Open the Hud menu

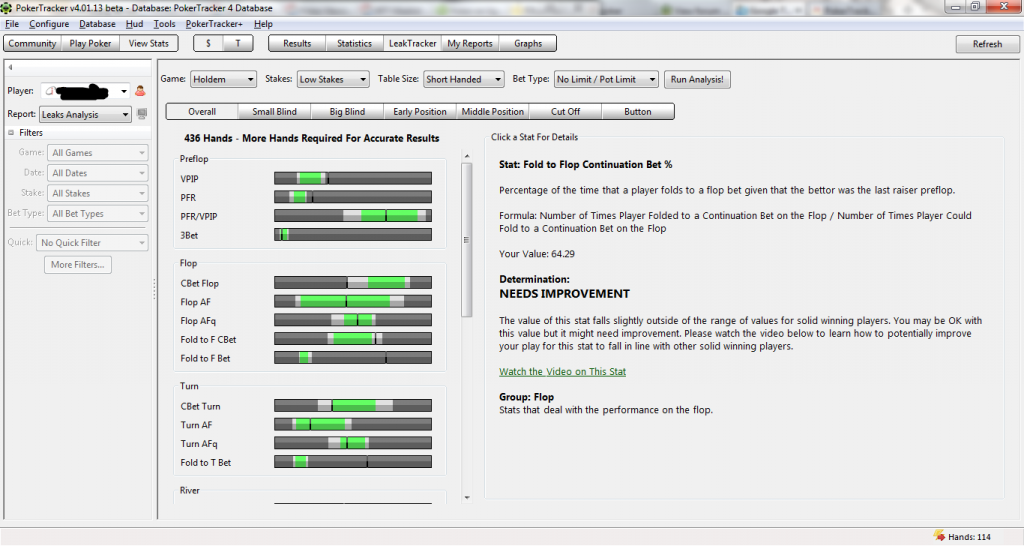point(135,24)
